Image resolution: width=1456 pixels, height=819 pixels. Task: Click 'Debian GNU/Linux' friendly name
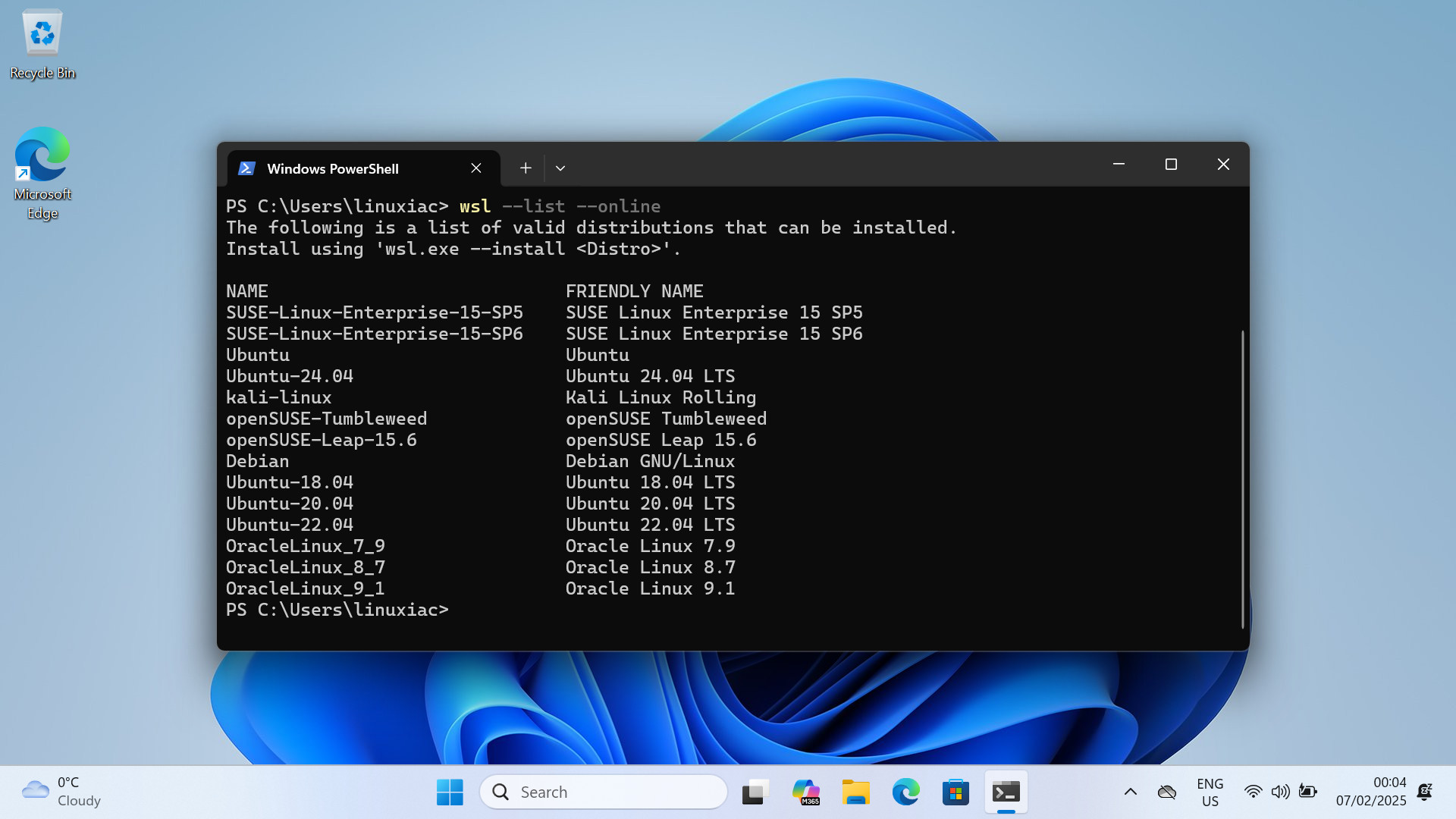[x=651, y=461]
